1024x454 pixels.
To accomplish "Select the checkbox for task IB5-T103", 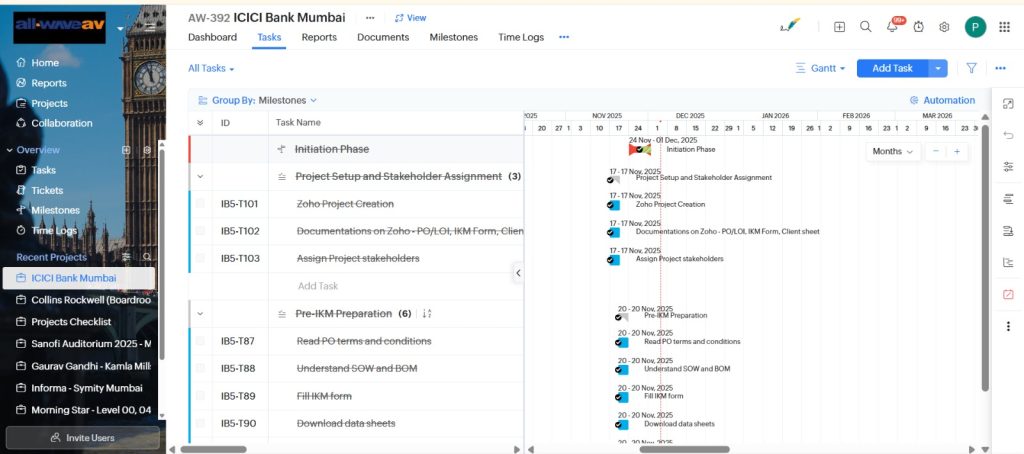I will pyautogui.click(x=200, y=258).
